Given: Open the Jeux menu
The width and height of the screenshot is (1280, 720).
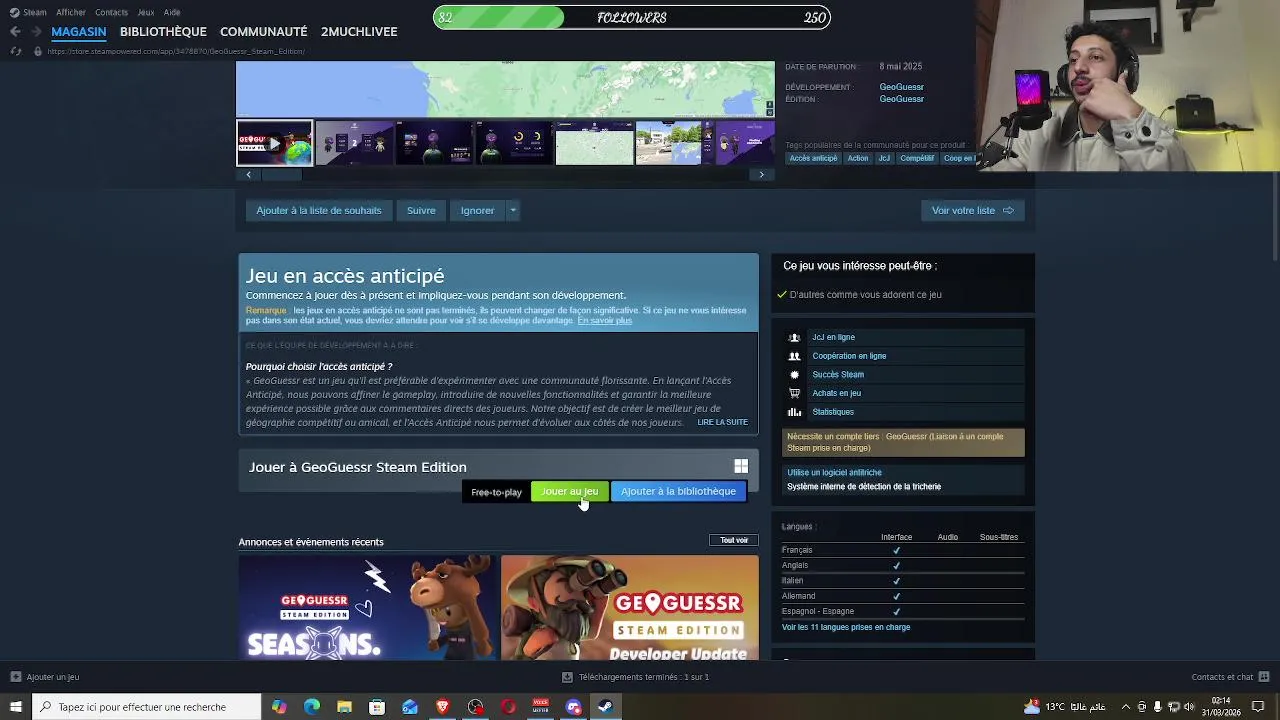Looking at the screenshot, I should pos(145,12).
